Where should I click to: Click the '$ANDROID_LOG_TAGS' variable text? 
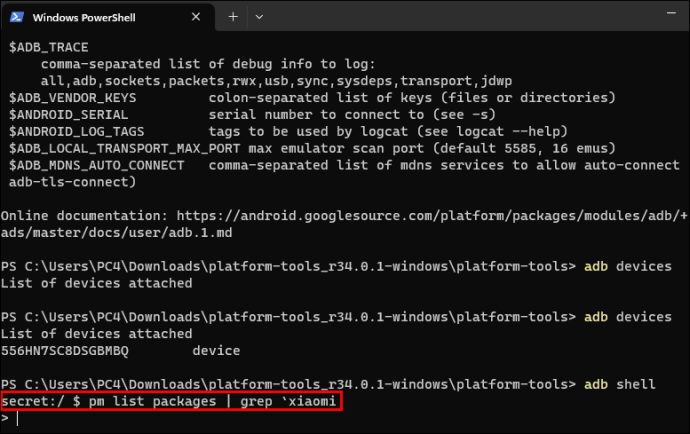coord(77,132)
